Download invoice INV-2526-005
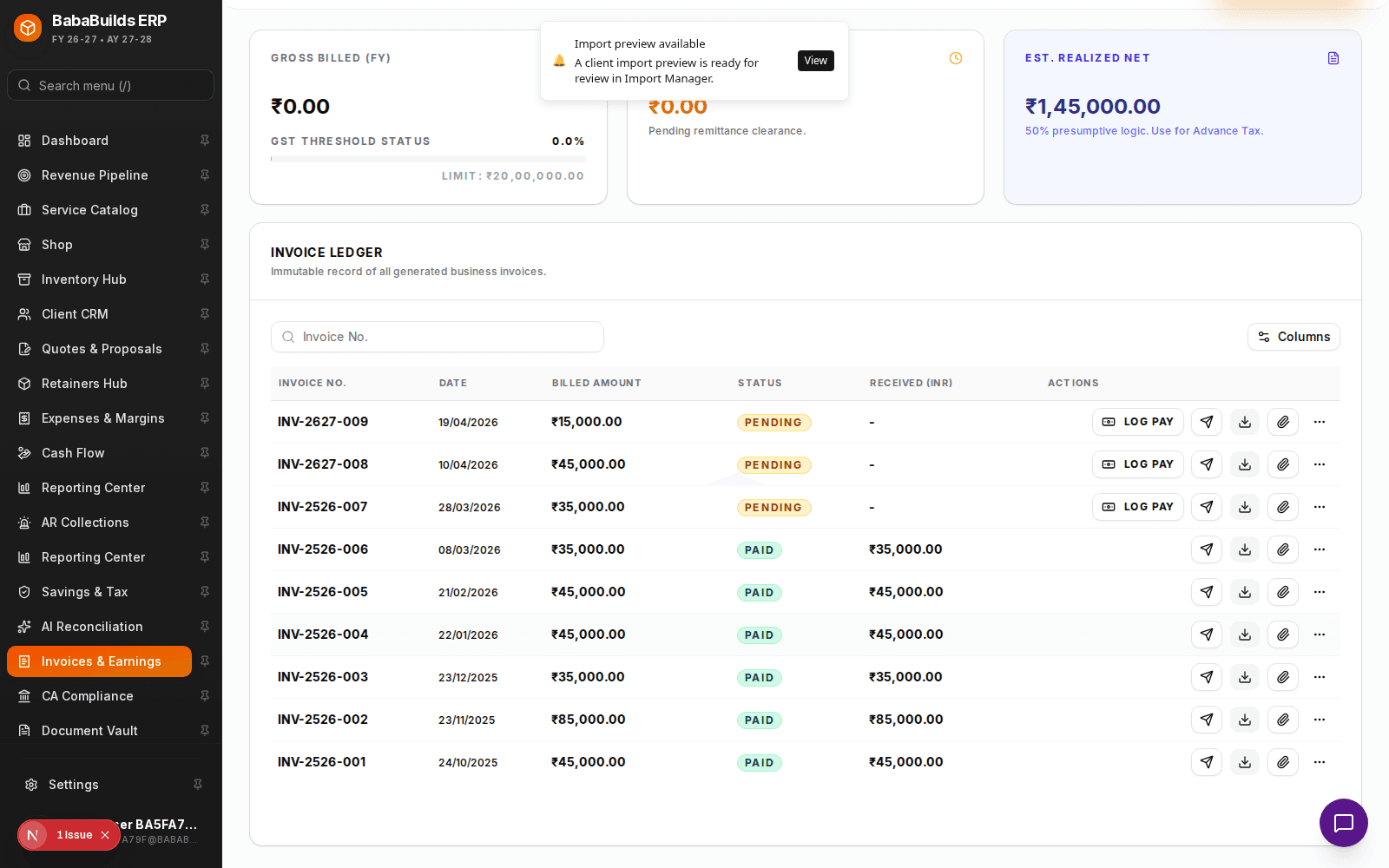1389x868 pixels. coord(1245,592)
